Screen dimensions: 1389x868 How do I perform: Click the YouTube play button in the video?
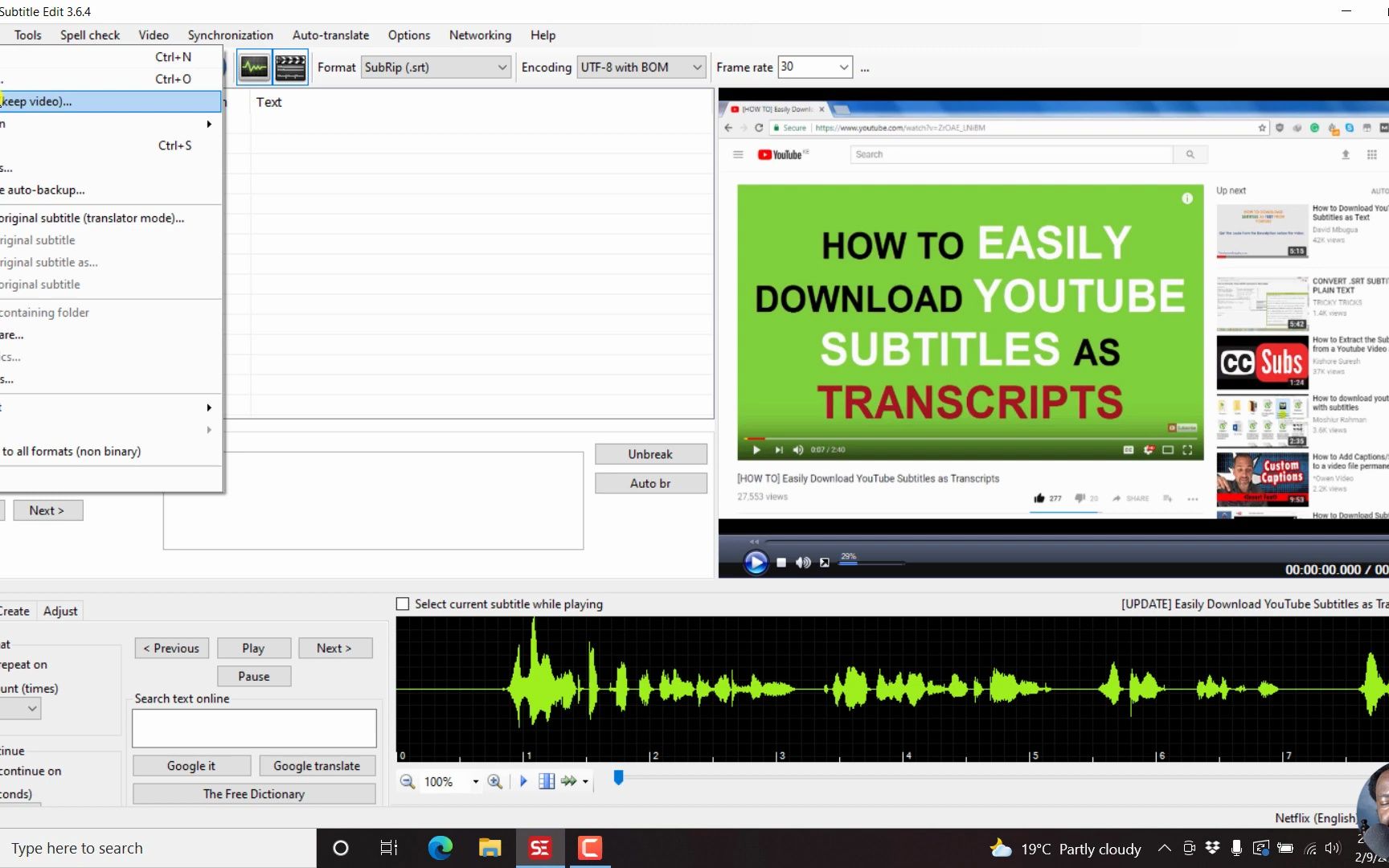coord(756,450)
